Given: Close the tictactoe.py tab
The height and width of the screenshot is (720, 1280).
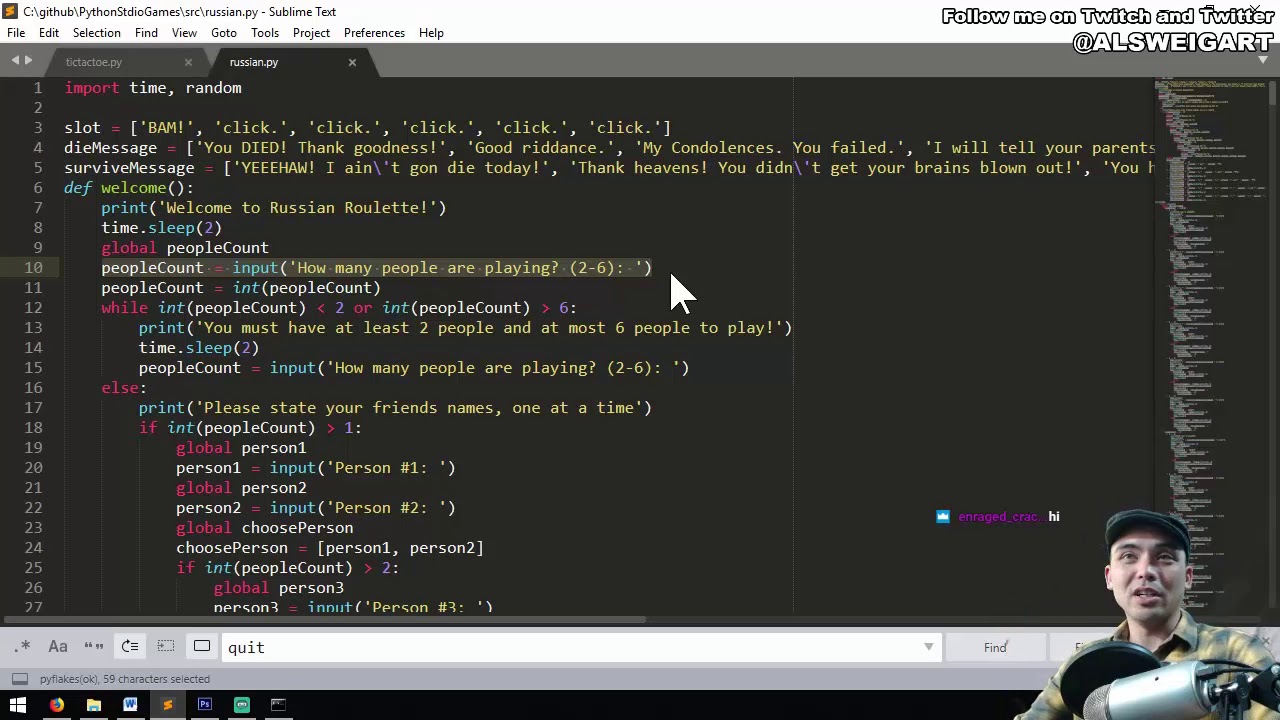Looking at the screenshot, I should tap(188, 62).
